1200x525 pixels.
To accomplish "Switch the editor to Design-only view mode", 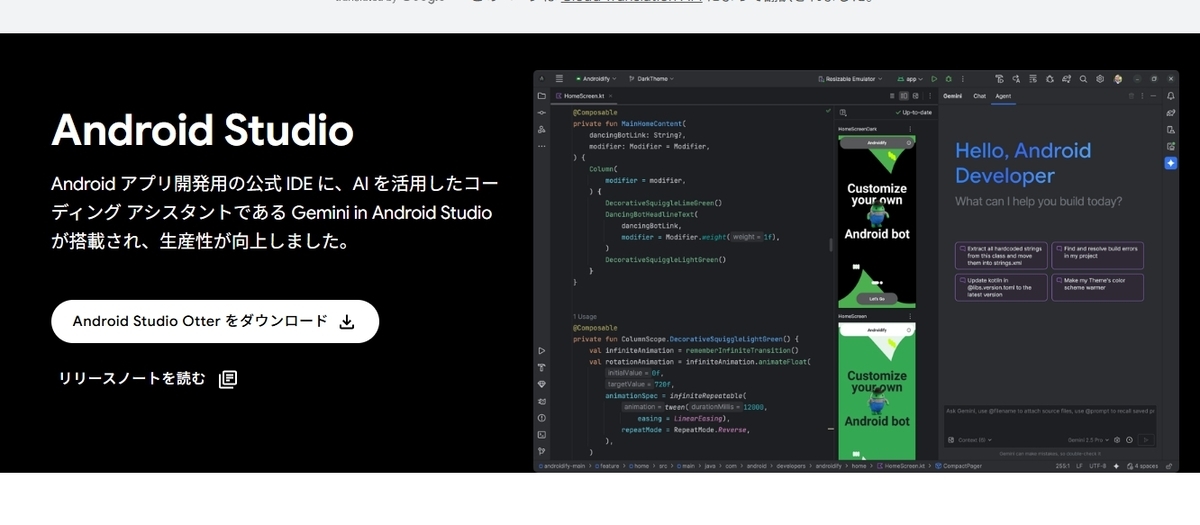I will coord(916,96).
